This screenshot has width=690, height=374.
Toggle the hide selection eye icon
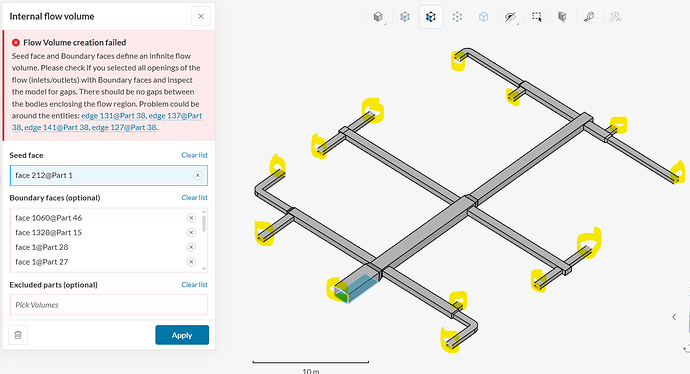point(510,17)
